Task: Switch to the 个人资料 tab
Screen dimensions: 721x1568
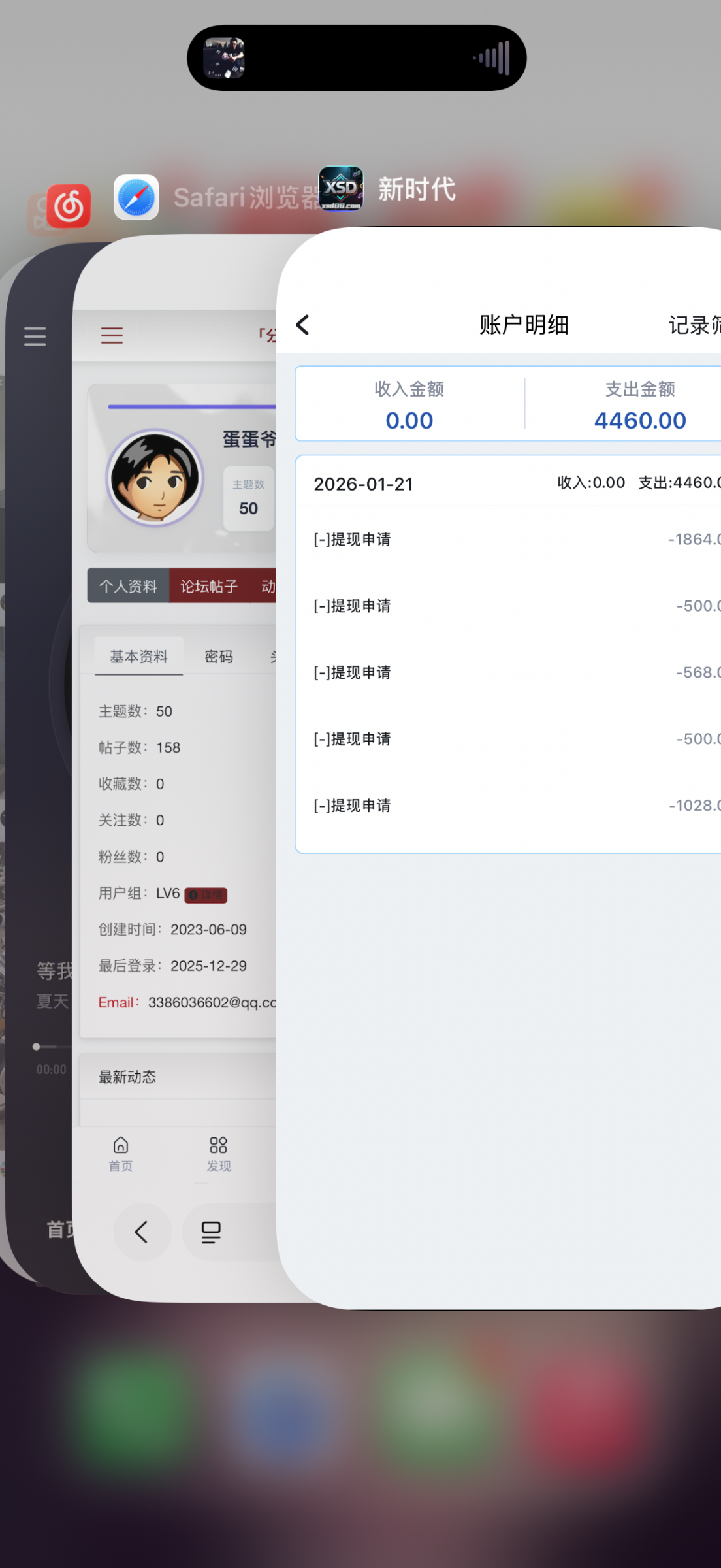Action: [x=128, y=586]
